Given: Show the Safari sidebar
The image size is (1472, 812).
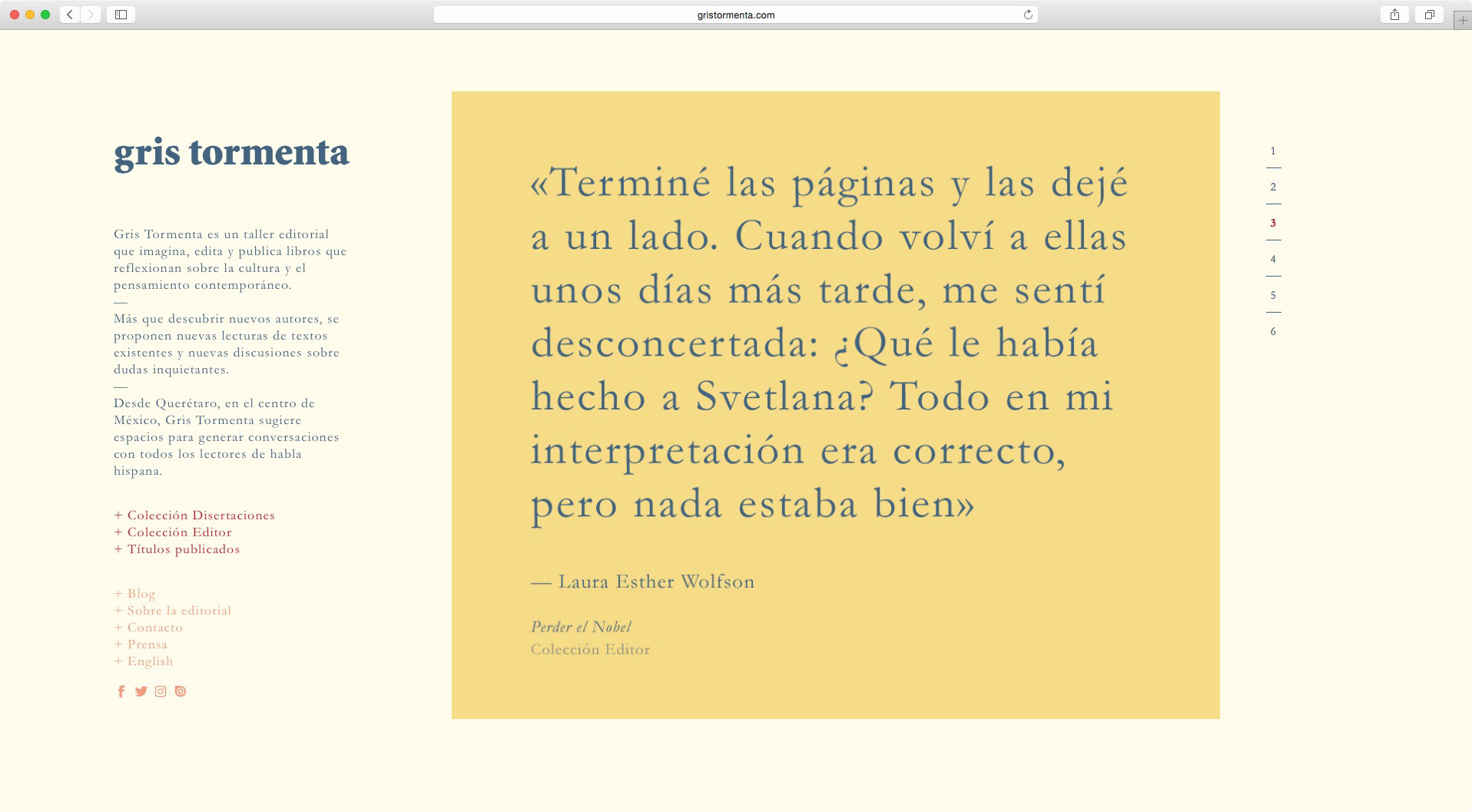Looking at the screenshot, I should click(121, 15).
